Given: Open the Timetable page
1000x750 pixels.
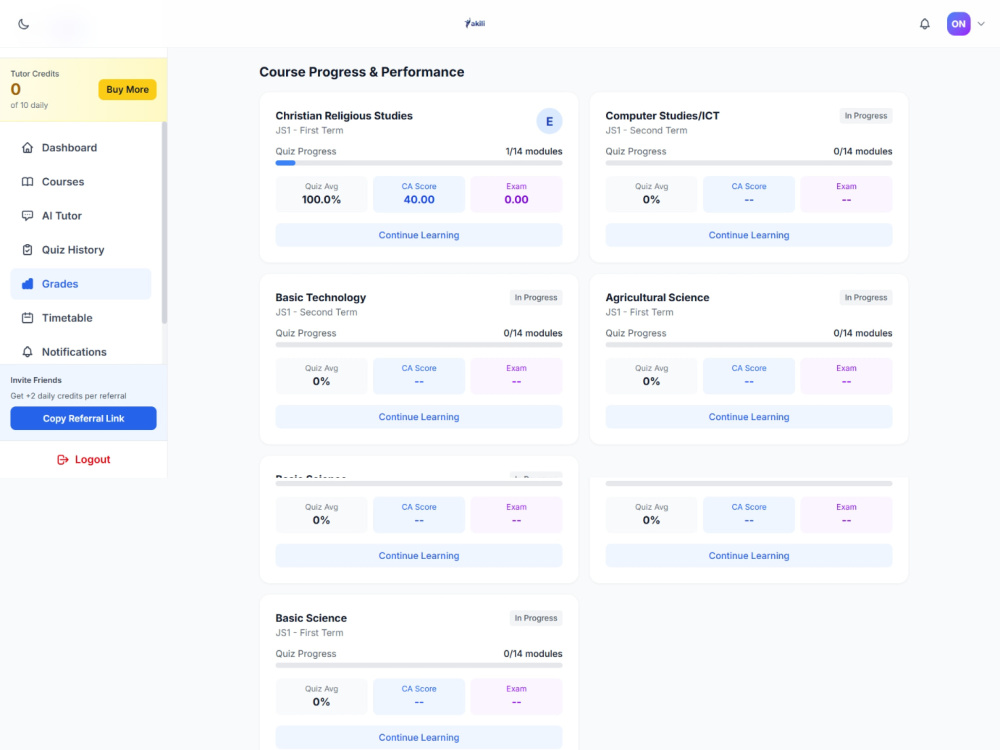Looking at the screenshot, I should pos(80,318).
